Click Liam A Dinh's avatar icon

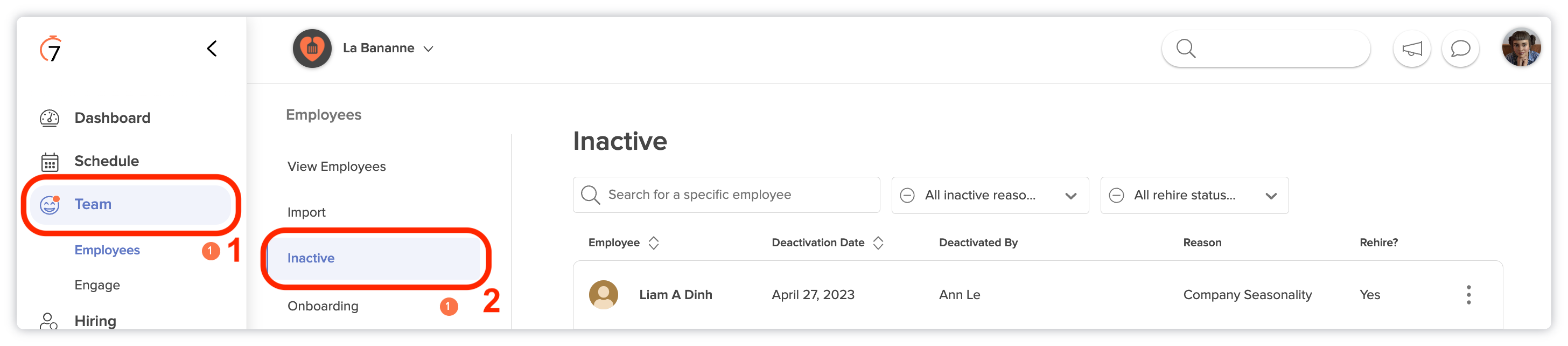click(x=603, y=295)
